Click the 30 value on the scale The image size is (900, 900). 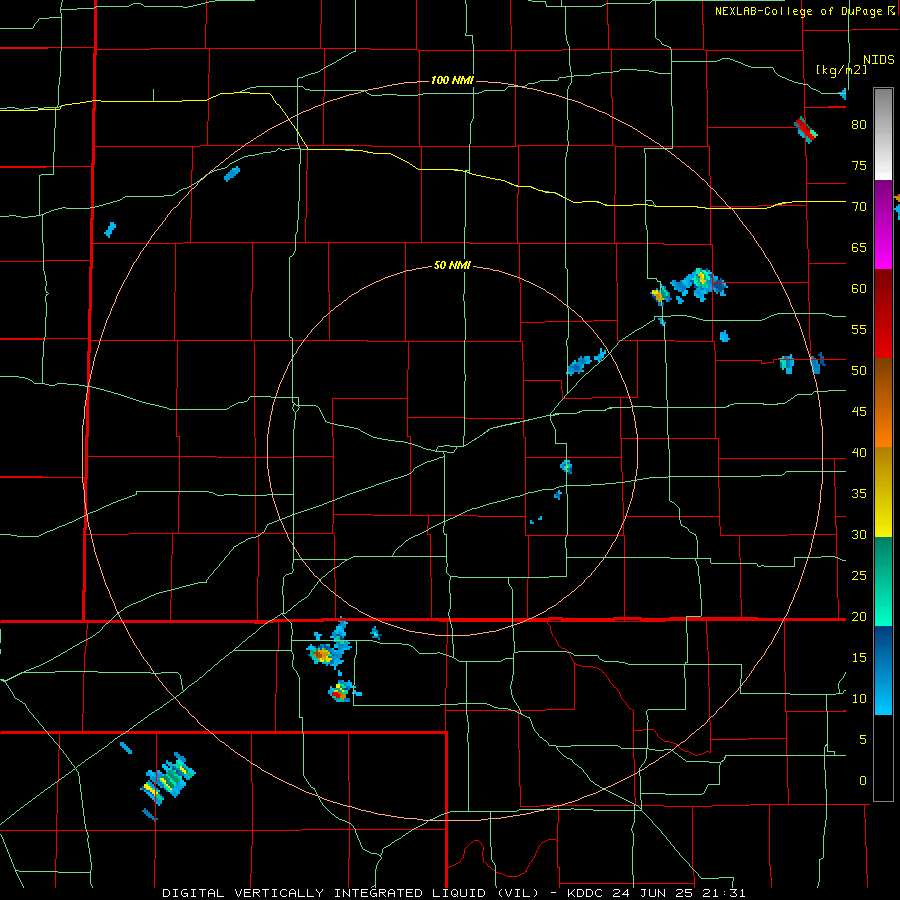(x=859, y=535)
